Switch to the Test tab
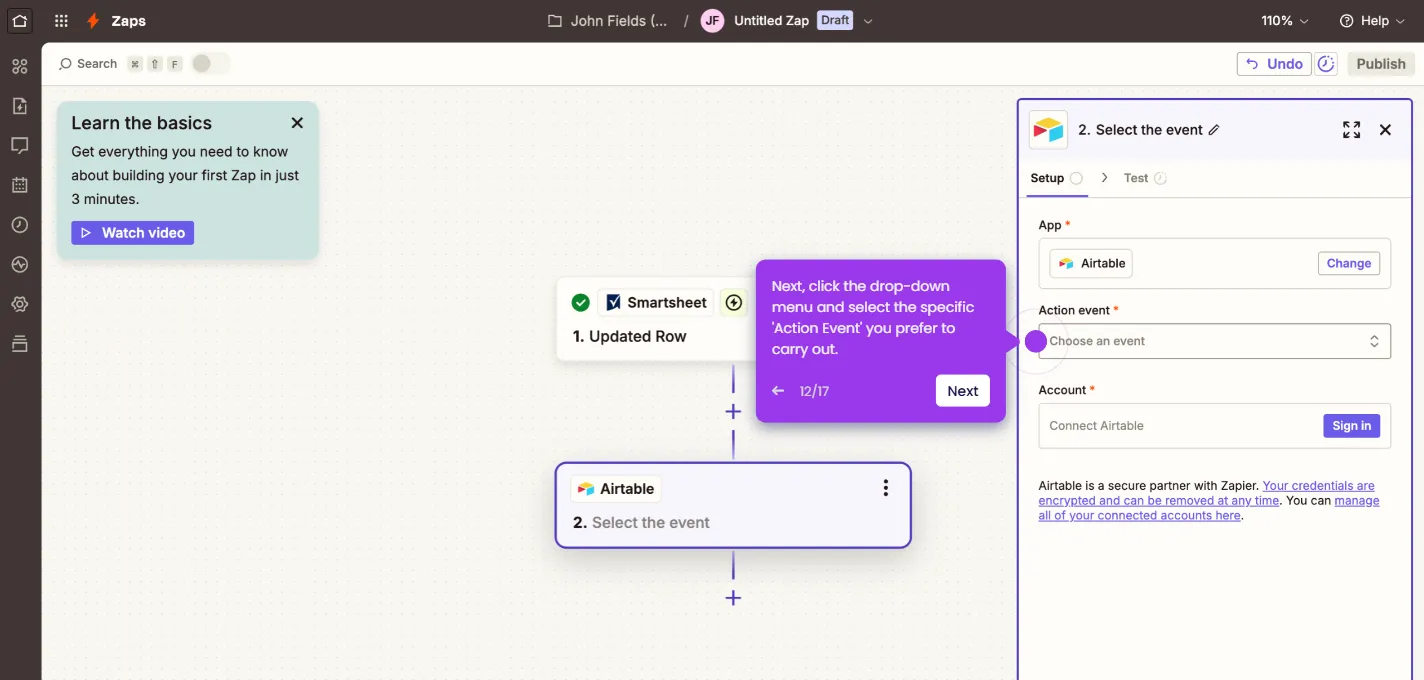 pyautogui.click(x=1145, y=178)
